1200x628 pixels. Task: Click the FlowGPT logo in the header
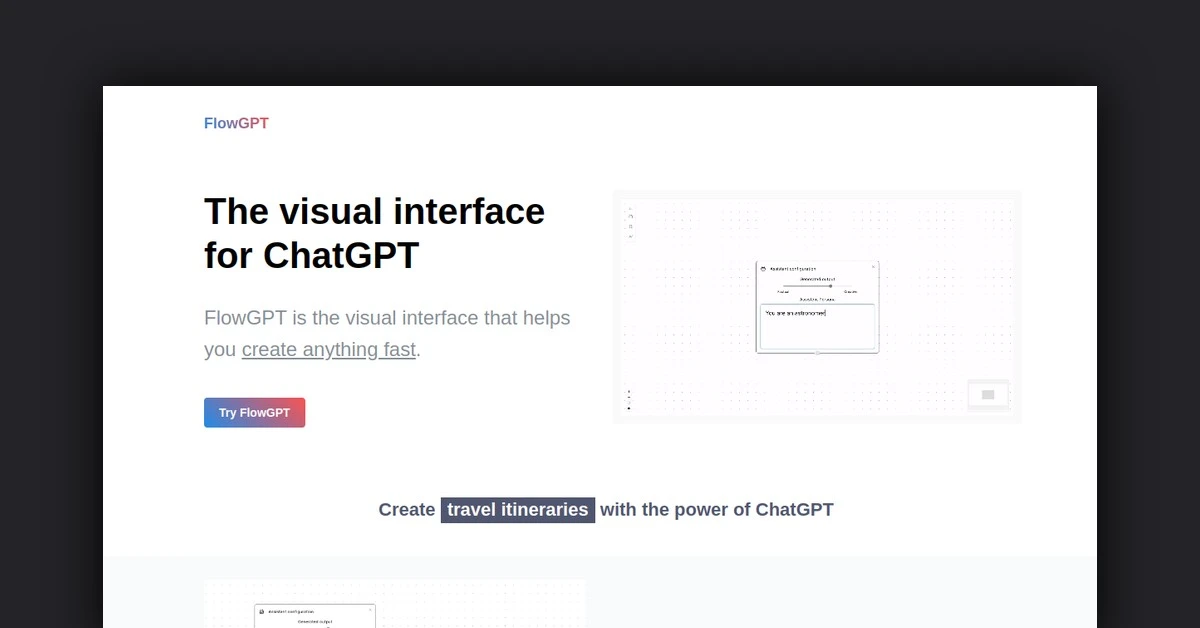pos(236,124)
